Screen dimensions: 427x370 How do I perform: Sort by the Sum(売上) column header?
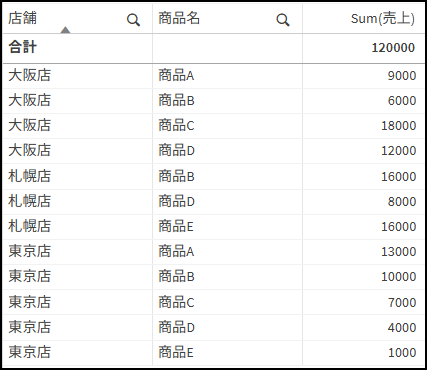[x=383, y=19]
